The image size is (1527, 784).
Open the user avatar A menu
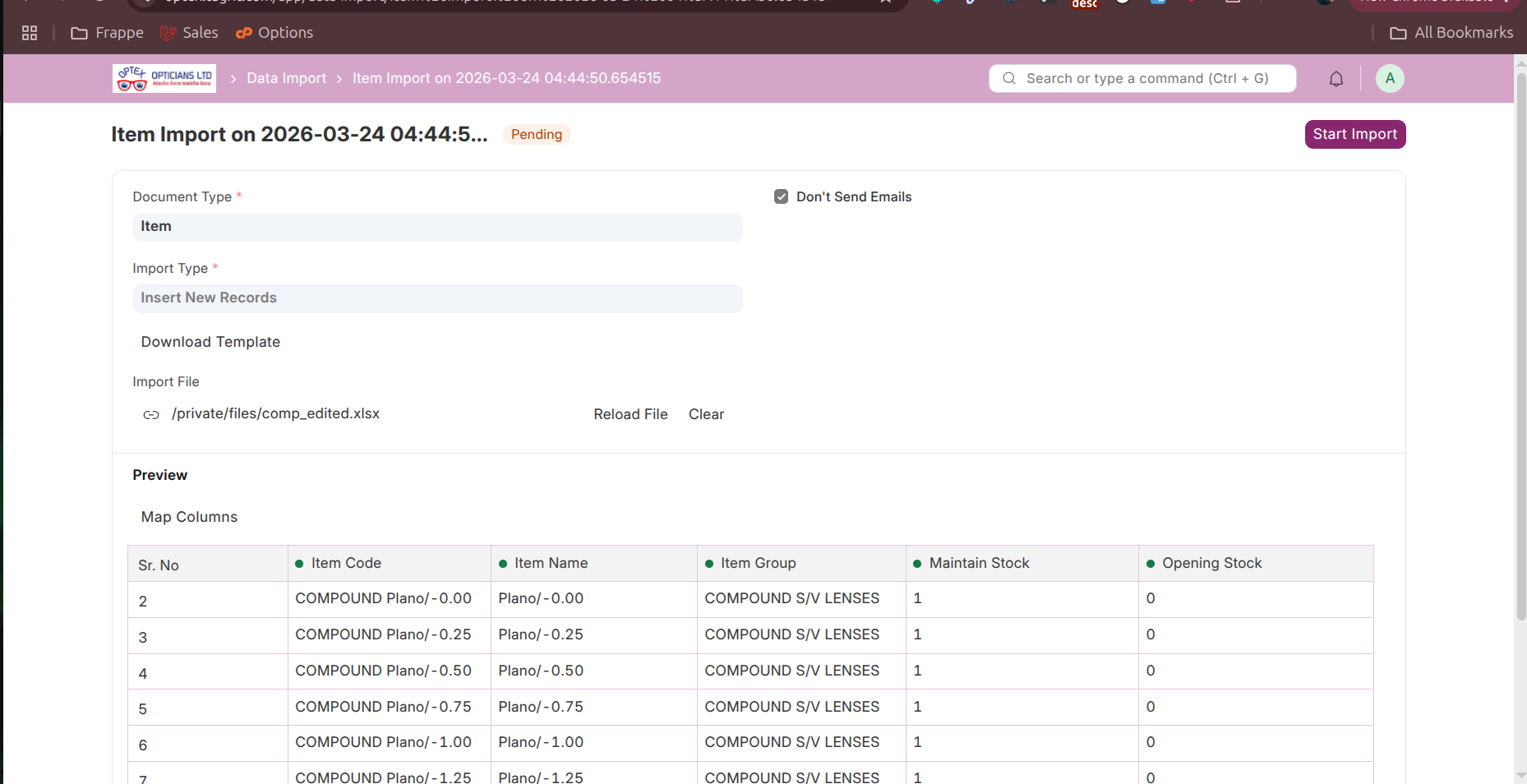tap(1390, 78)
